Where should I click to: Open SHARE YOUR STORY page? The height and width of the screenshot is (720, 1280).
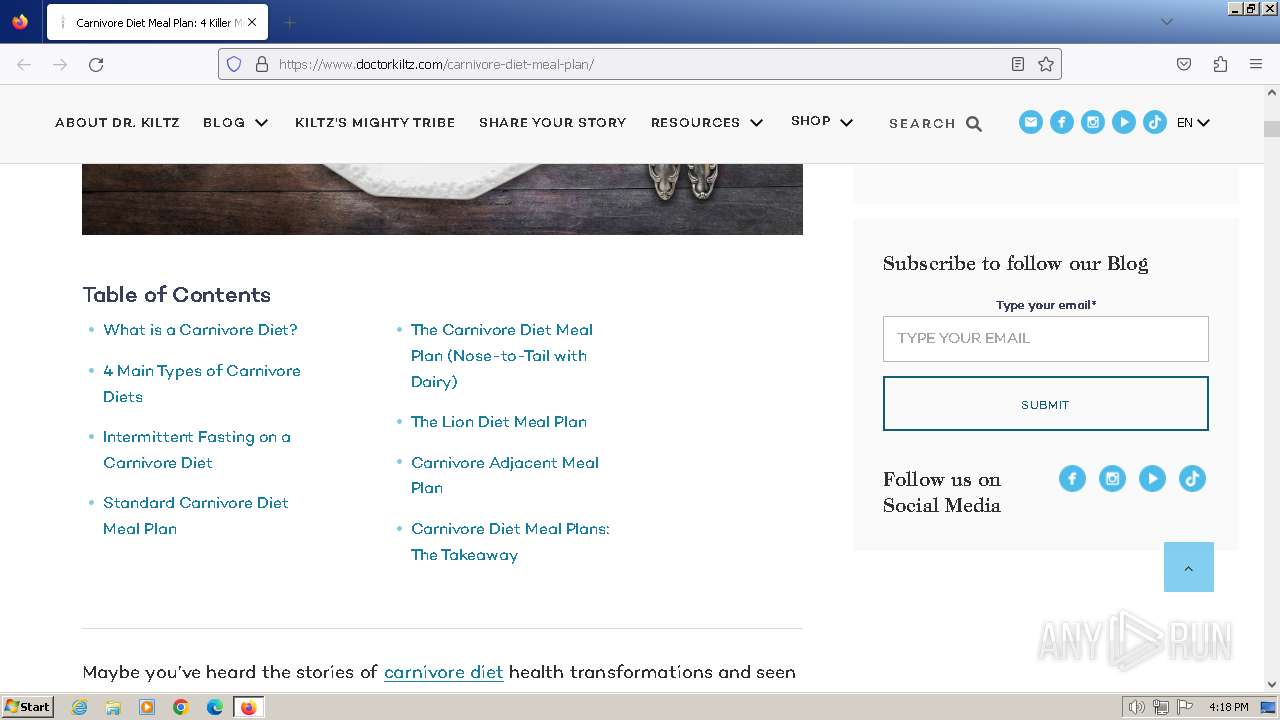coord(552,122)
